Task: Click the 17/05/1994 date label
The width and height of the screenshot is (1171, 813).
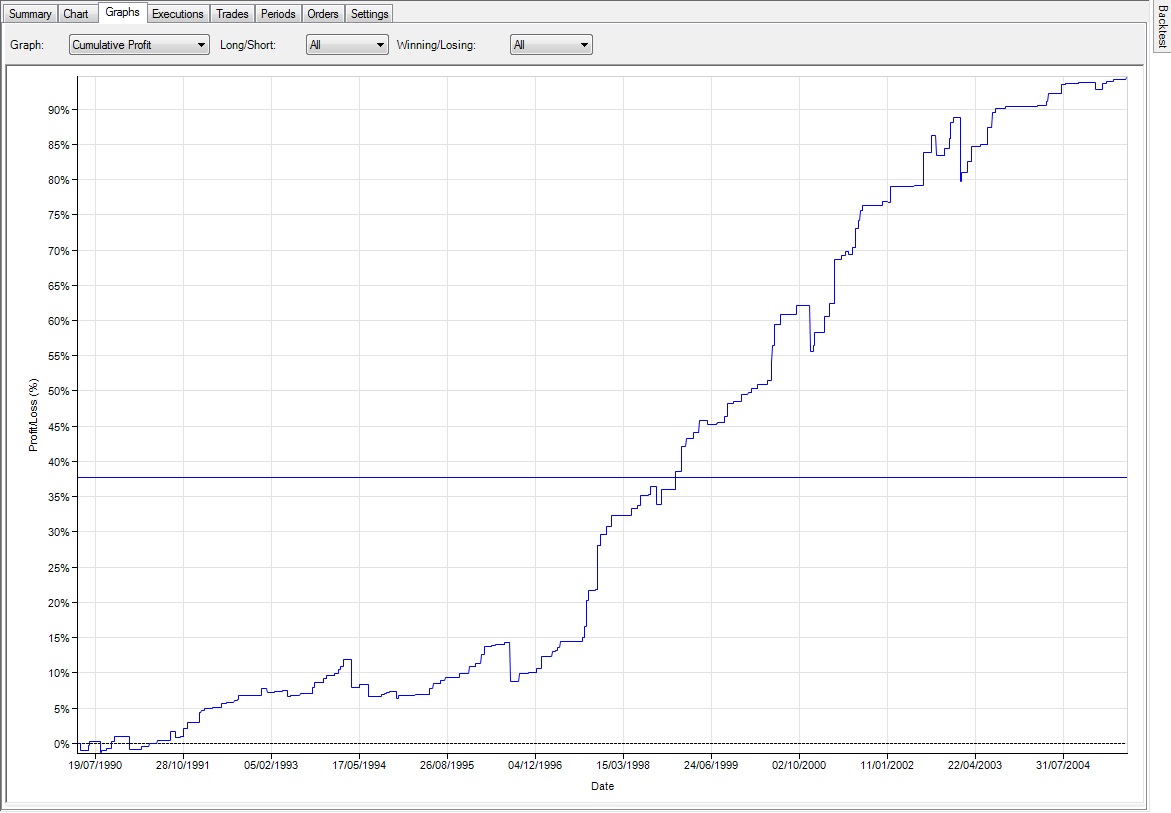Action: pyautogui.click(x=359, y=765)
